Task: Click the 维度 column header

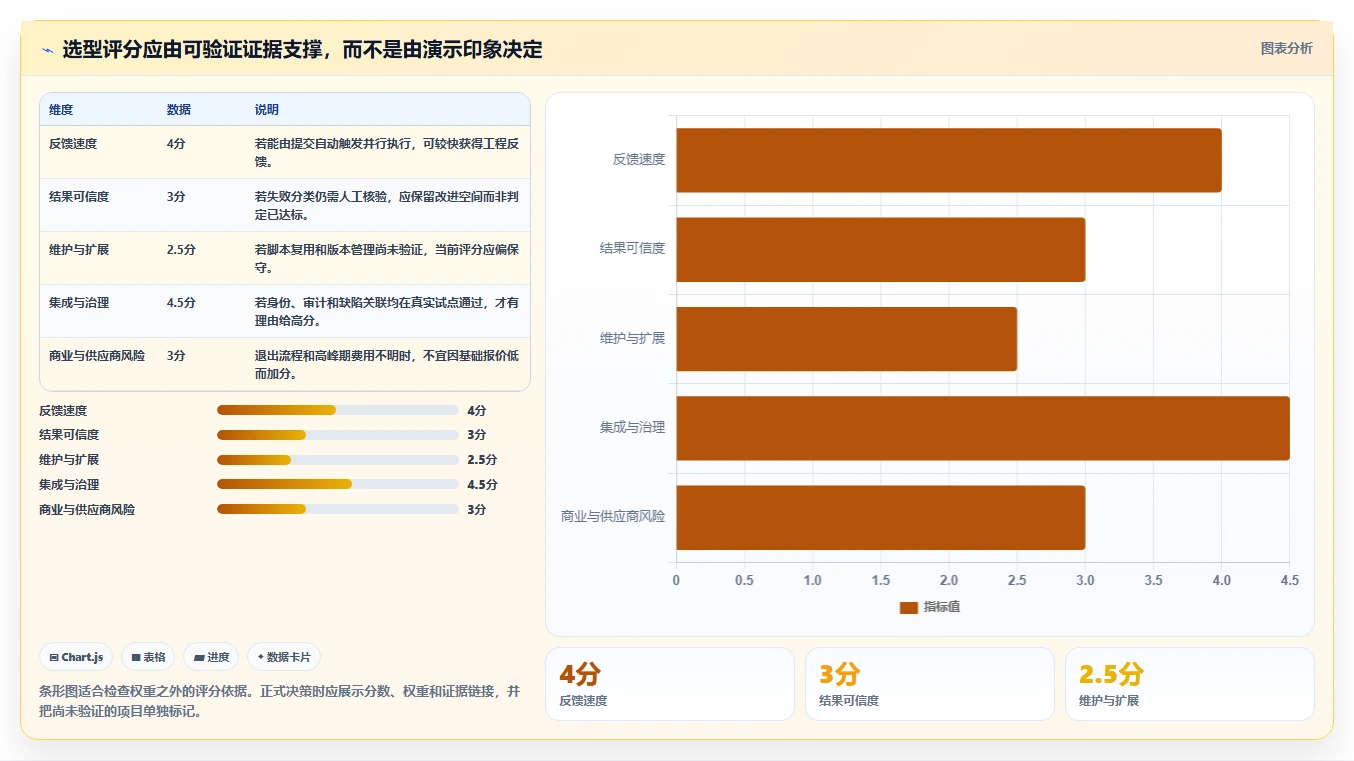Action: [x=61, y=110]
